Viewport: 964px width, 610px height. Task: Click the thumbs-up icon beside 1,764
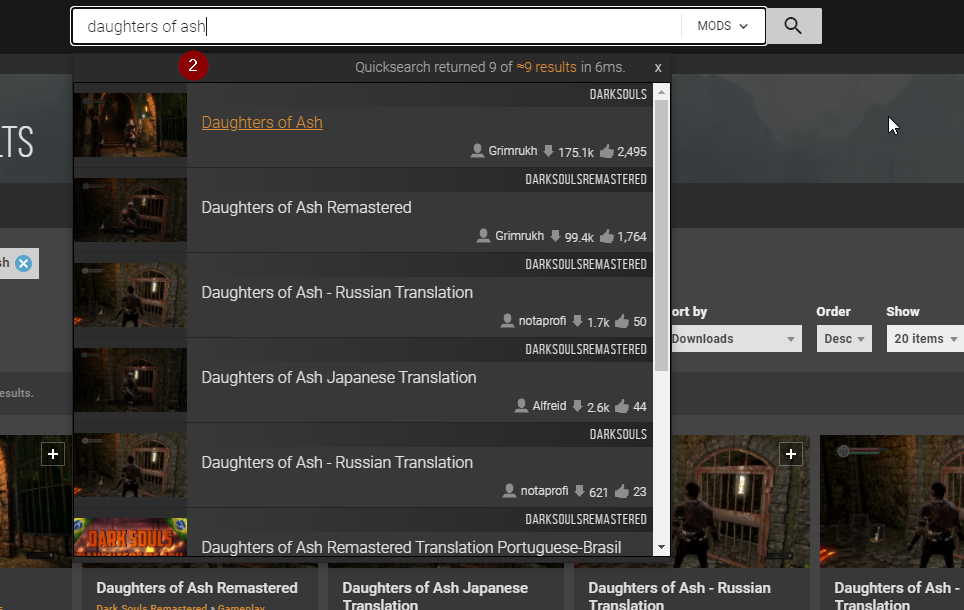[607, 236]
